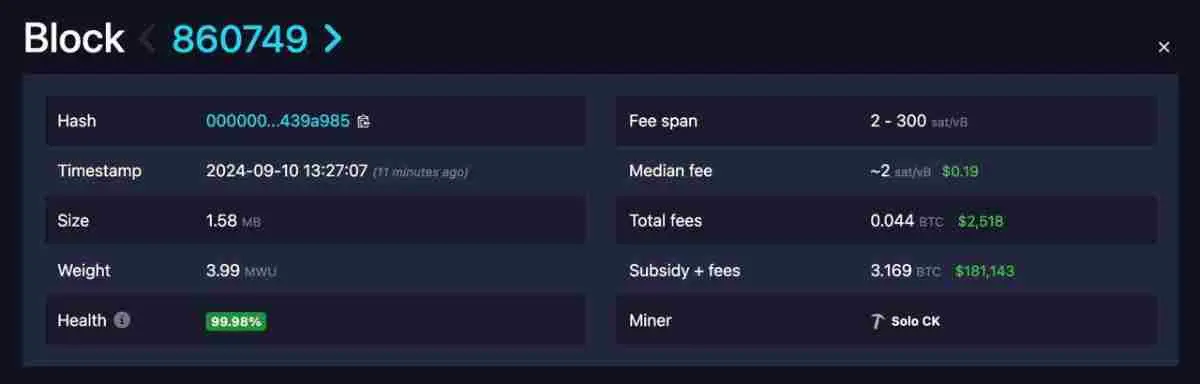Click the $0.19 median fee value

(960, 171)
